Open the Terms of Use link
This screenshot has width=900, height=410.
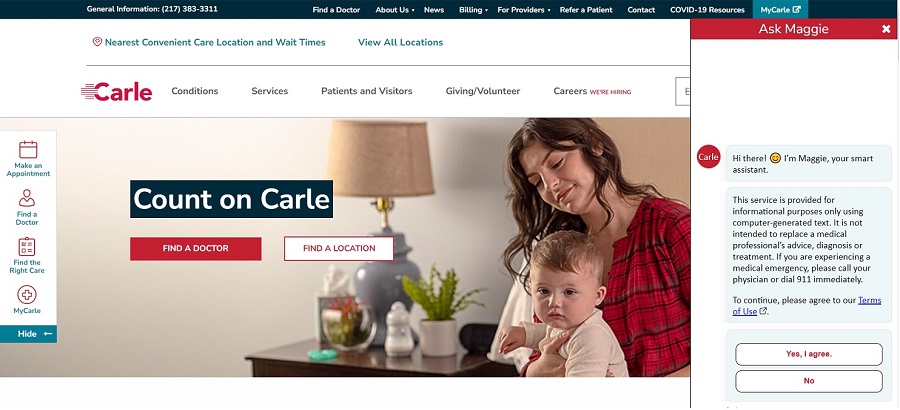coord(807,306)
